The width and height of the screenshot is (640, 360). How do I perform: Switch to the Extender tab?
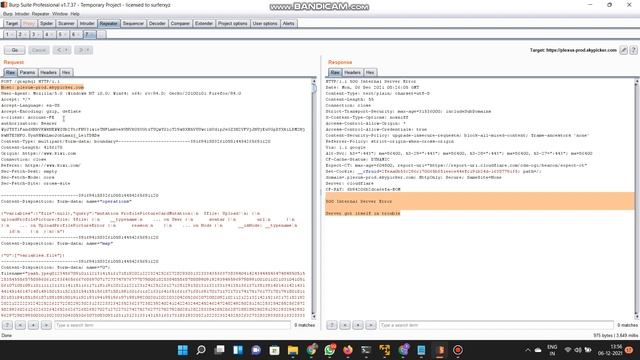click(x=204, y=24)
